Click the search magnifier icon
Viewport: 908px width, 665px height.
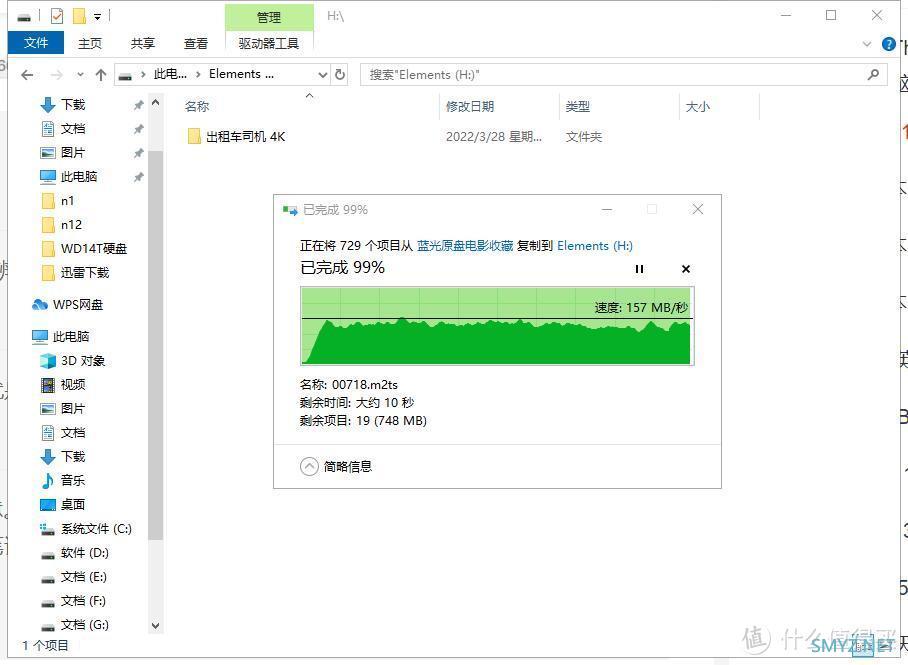tap(873, 74)
